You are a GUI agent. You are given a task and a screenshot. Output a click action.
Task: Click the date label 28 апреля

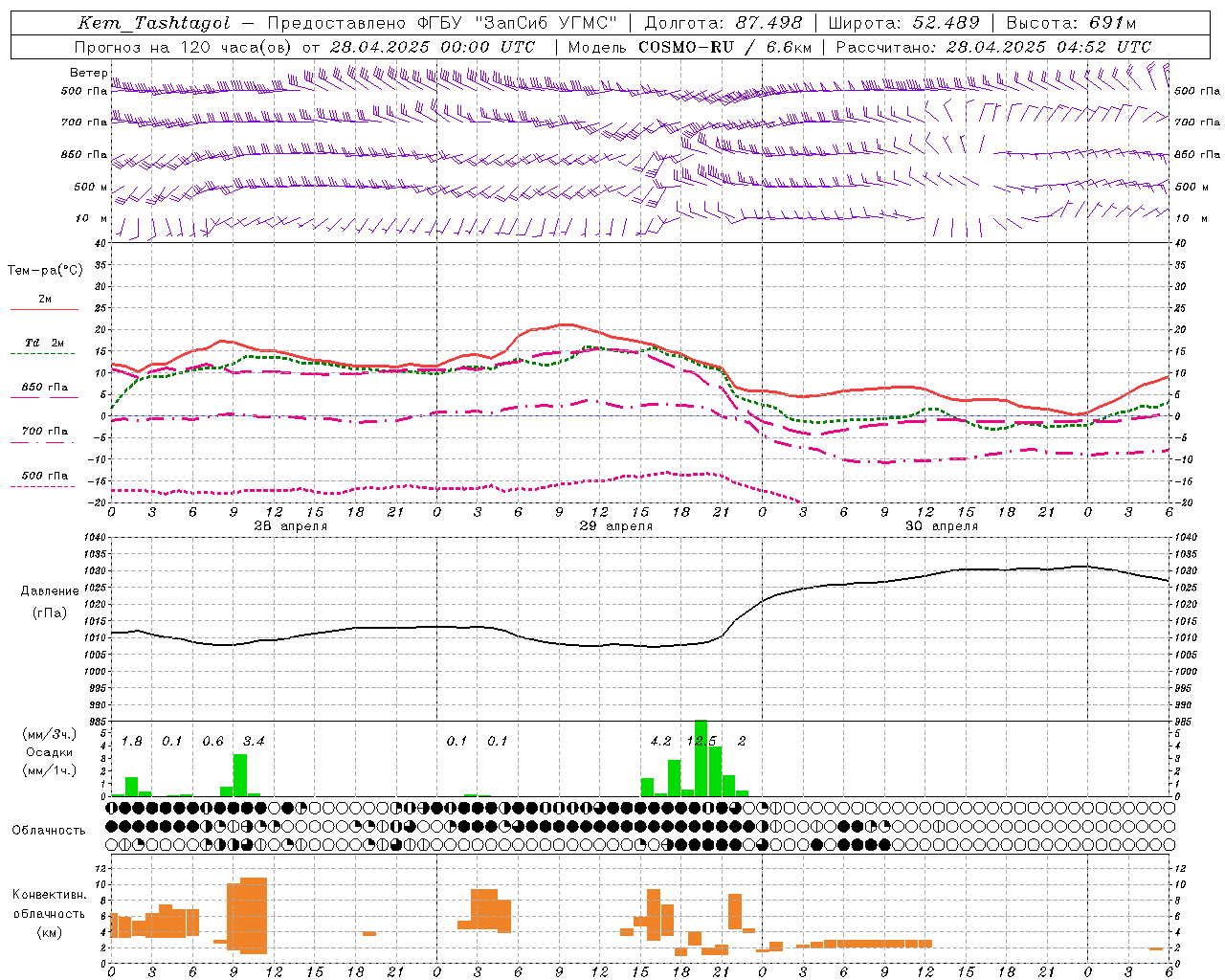[290, 525]
